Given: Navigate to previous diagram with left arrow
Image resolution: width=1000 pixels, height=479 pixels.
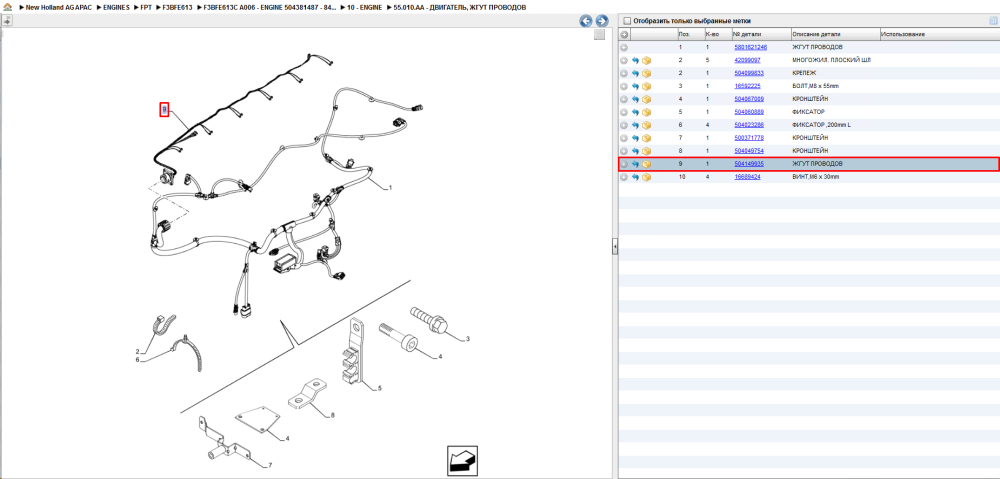Looking at the screenshot, I should coord(585,20).
